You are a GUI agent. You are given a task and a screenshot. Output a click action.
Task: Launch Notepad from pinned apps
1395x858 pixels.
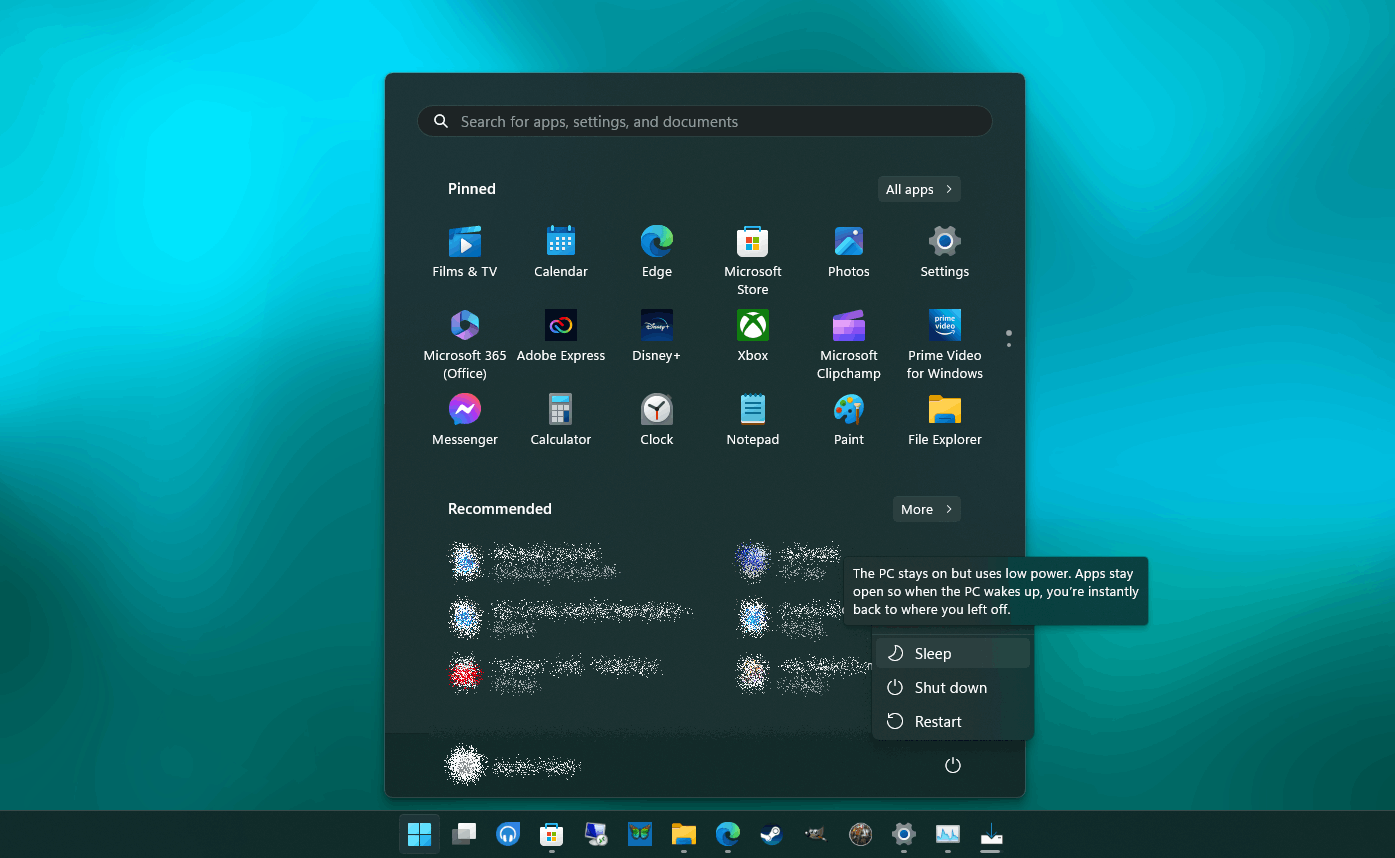[x=753, y=420]
